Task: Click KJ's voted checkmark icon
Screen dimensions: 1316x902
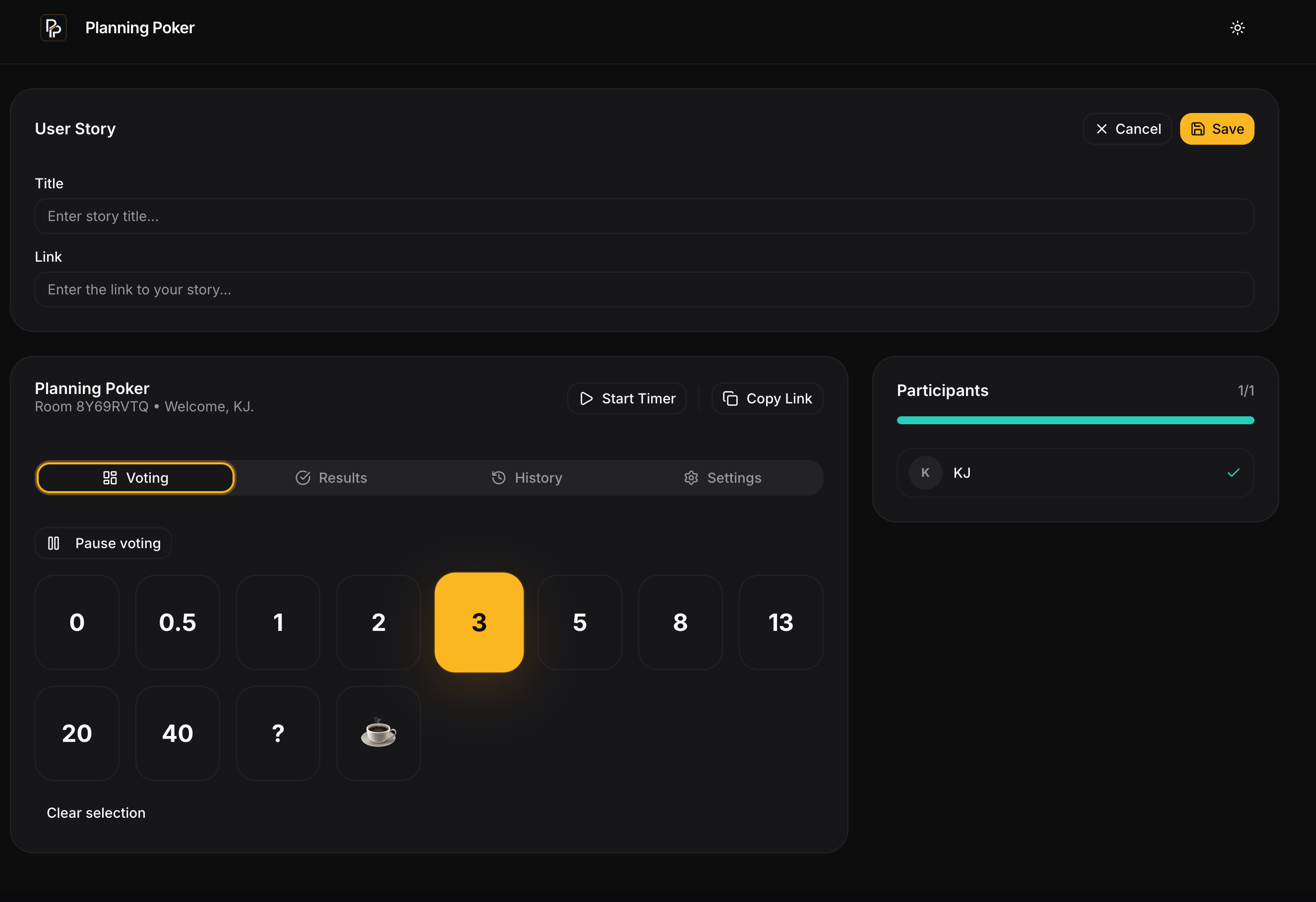Action: pyautogui.click(x=1233, y=472)
